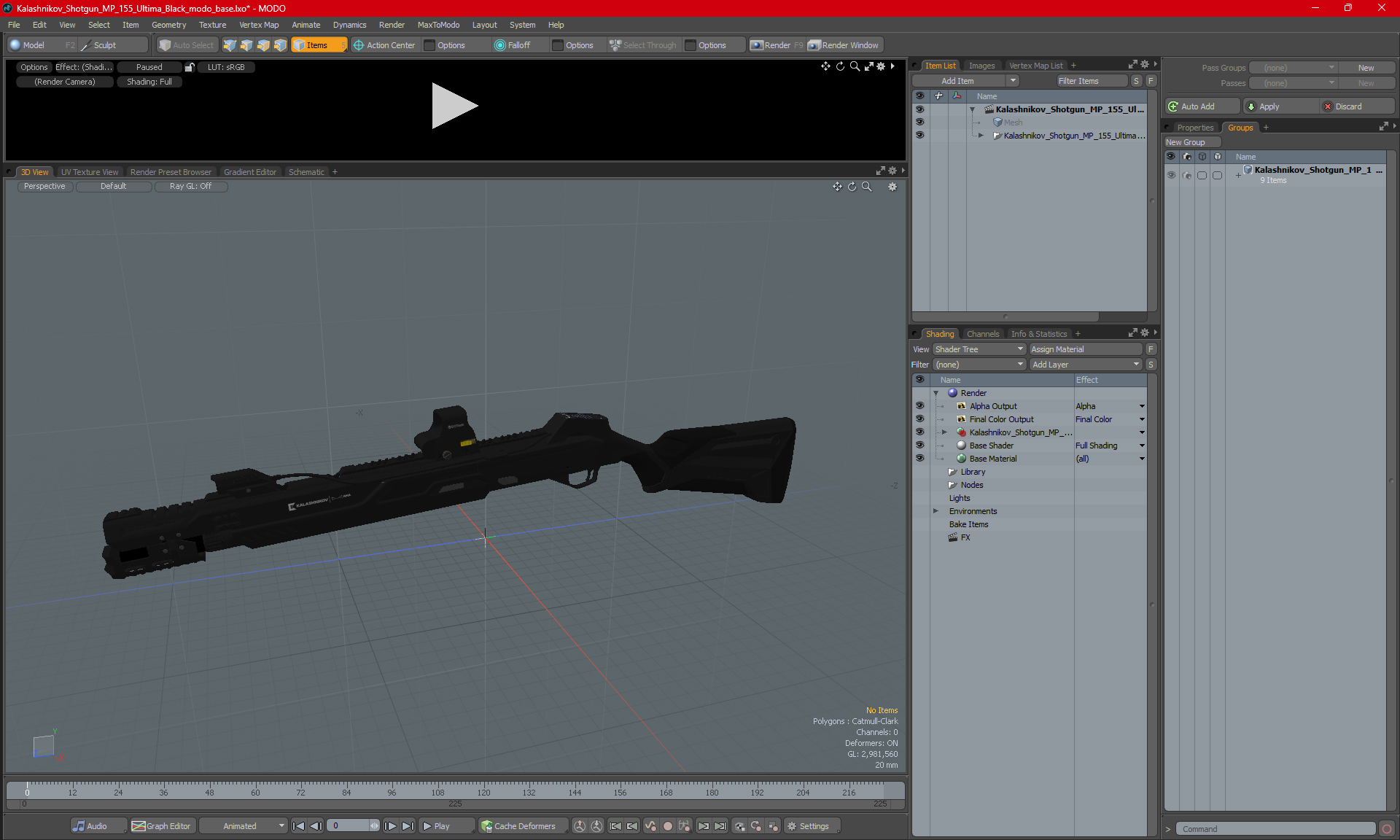Select the Vertices selection mode icon

tap(230, 45)
